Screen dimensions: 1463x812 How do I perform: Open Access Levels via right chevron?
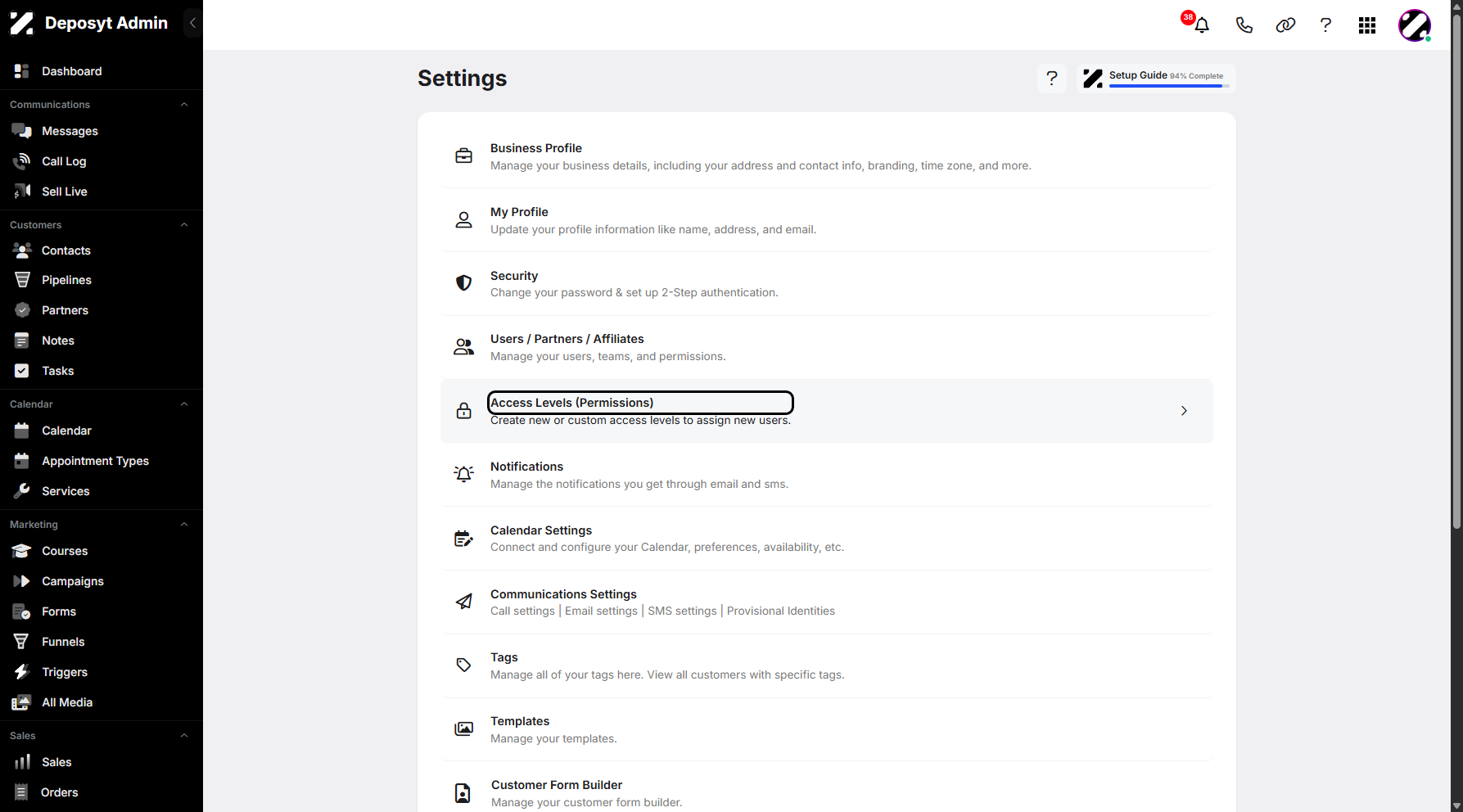click(1184, 411)
